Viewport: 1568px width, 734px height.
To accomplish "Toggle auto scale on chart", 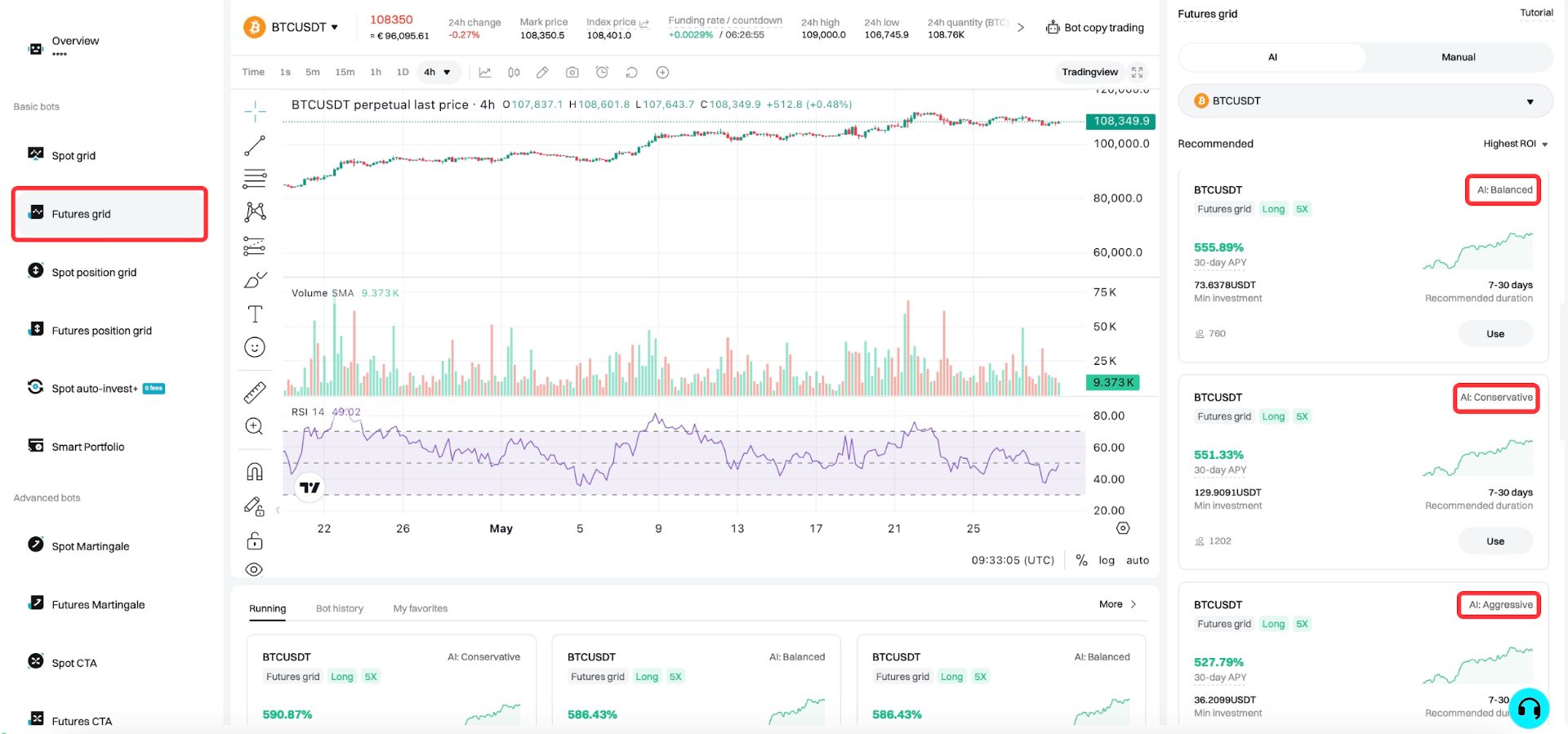I will [x=1138, y=560].
